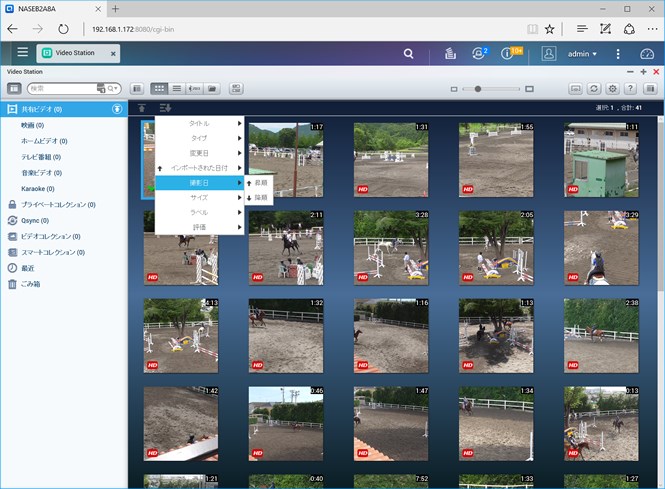
Task: Click the sort order icon above thumbnails
Action: click(165, 108)
